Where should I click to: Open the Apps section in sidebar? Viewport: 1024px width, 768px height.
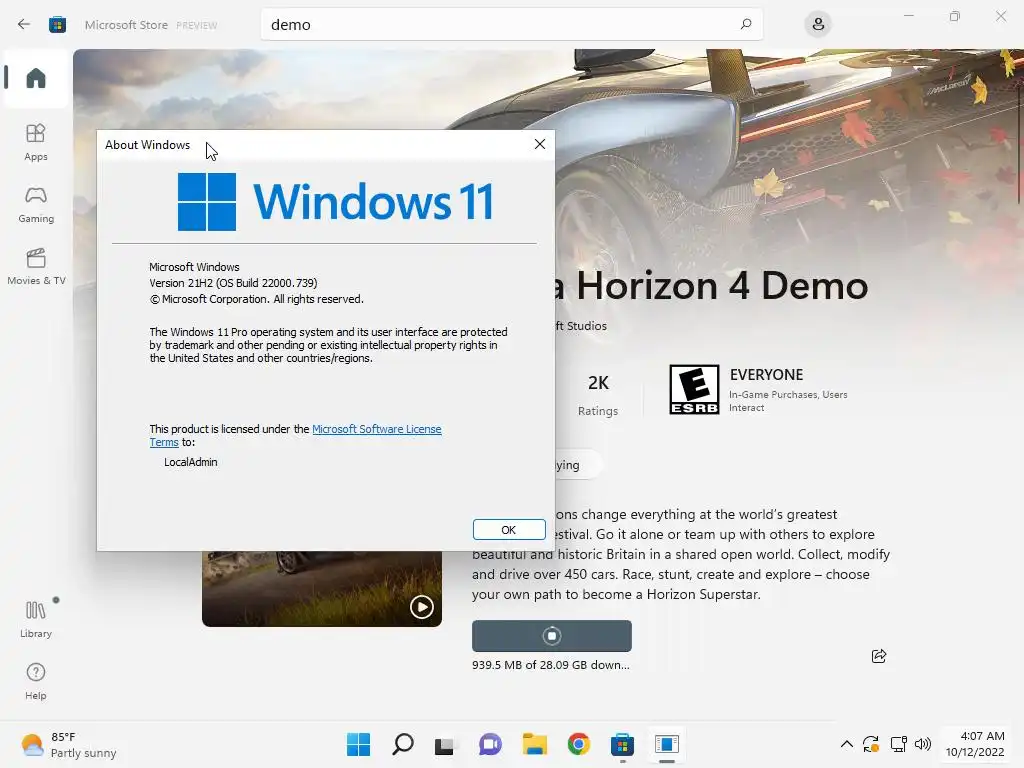(36, 142)
